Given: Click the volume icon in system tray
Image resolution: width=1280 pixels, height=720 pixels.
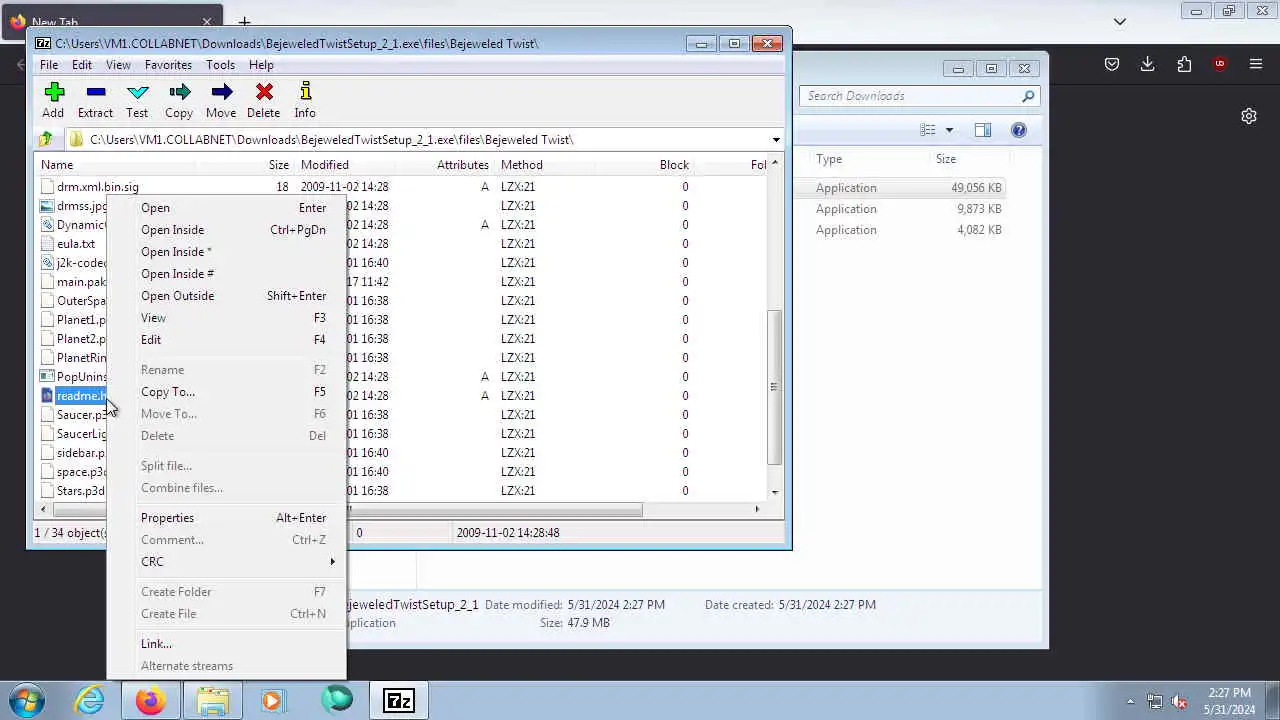Looking at the screenshot, I should click(x=1179, y=701).
